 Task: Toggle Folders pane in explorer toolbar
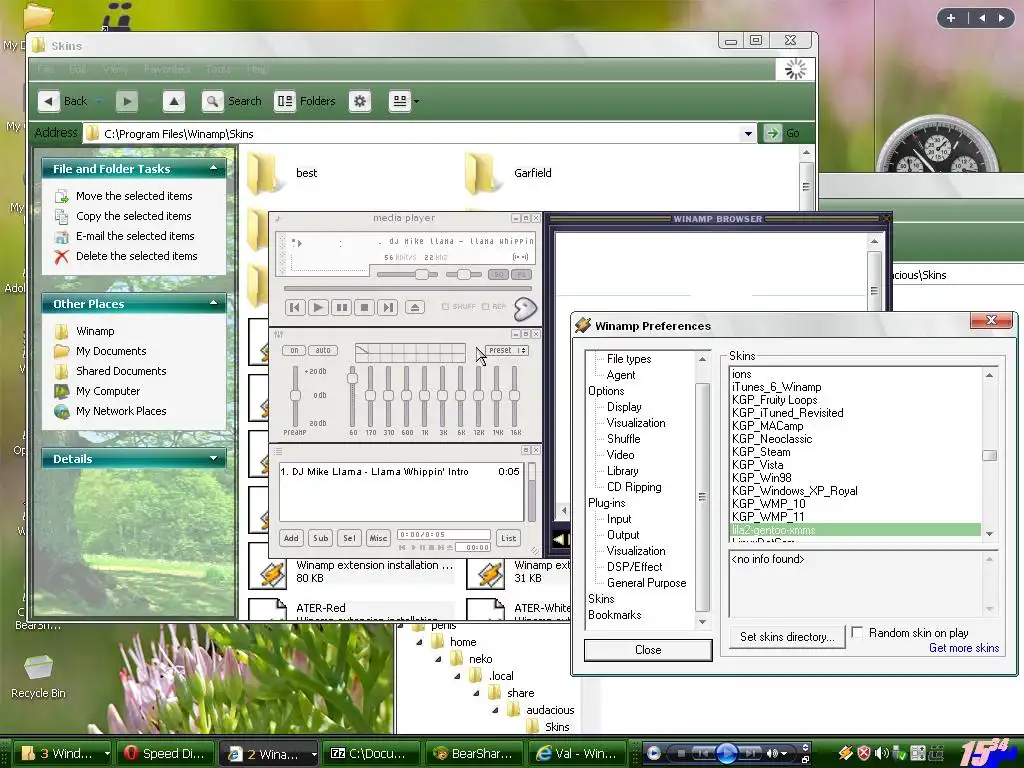coord(305,101)
